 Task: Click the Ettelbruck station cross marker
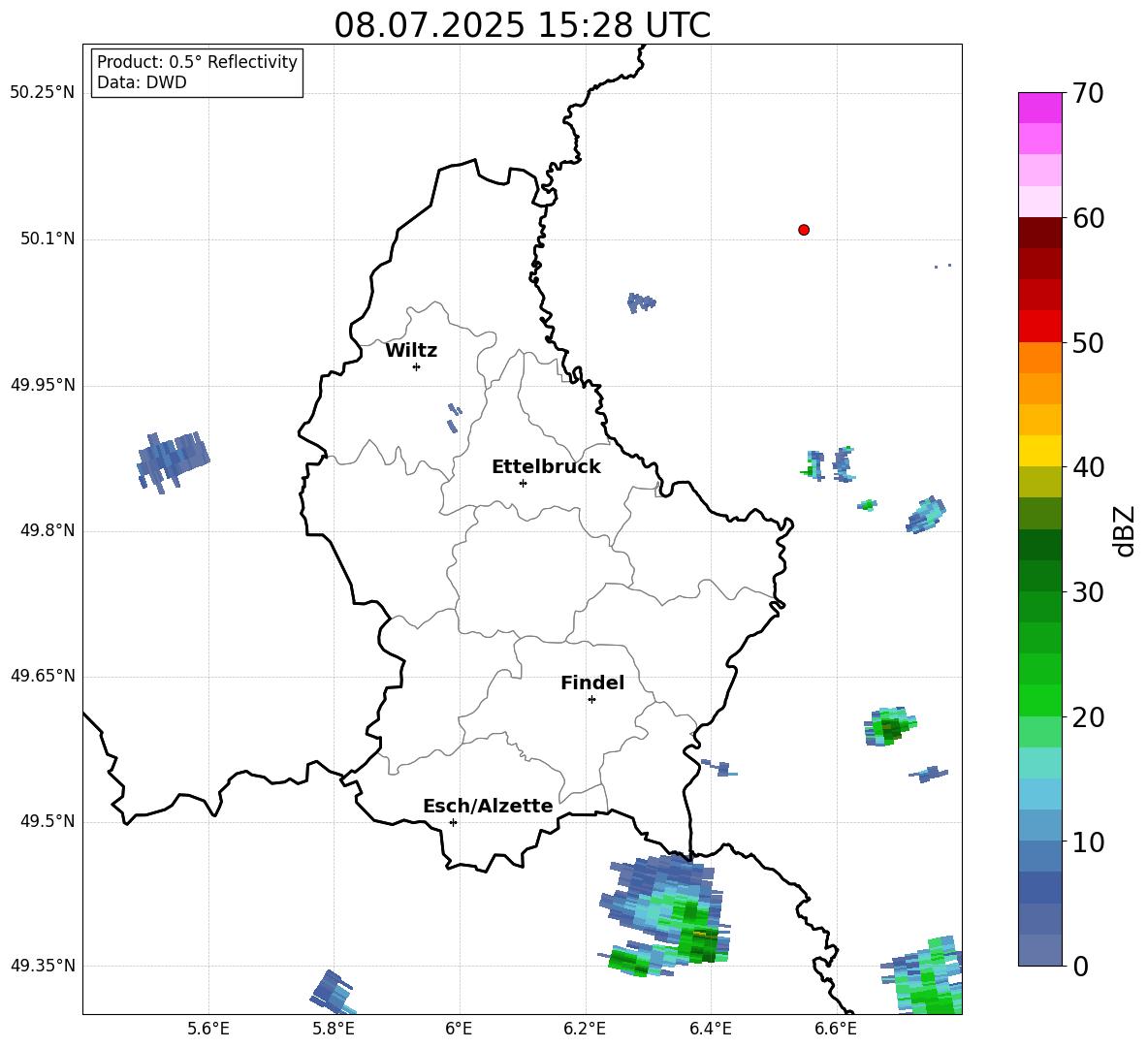pyautogui.click(x=523, y=483)
